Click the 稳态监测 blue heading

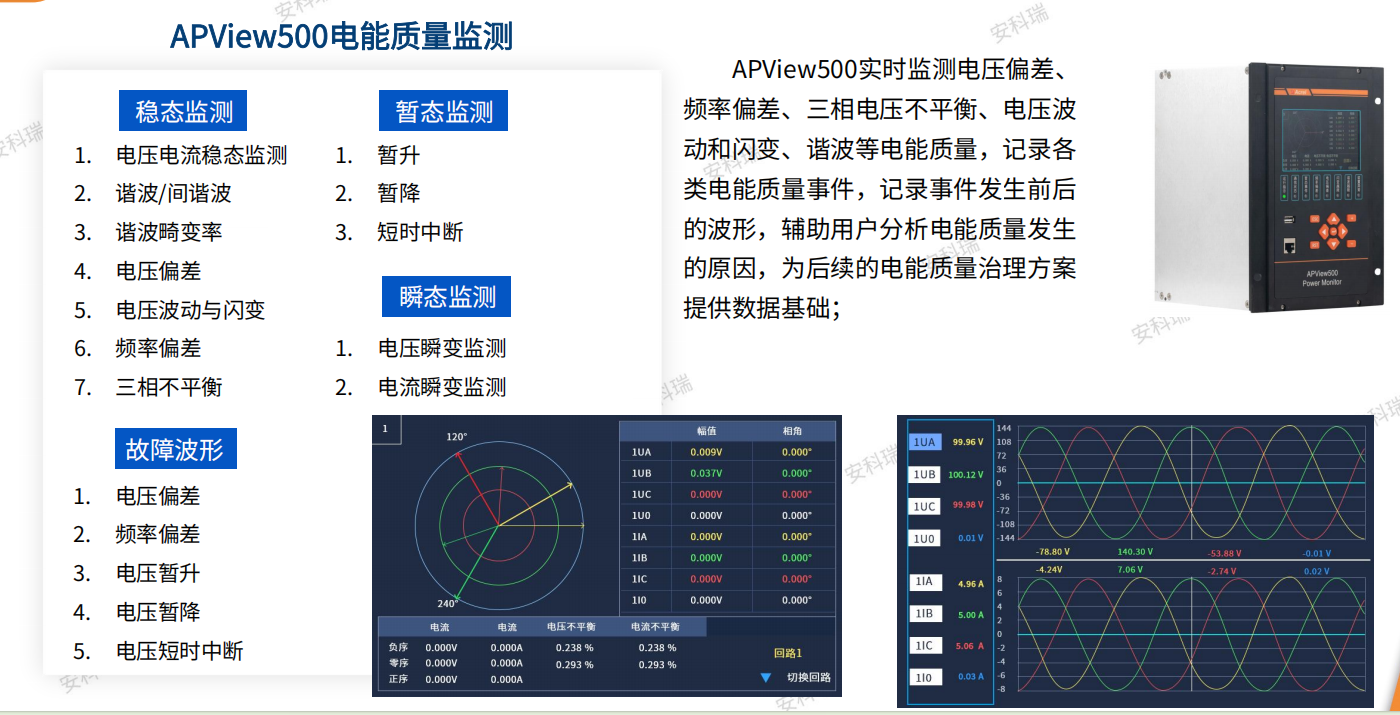[x=183, y=110]
